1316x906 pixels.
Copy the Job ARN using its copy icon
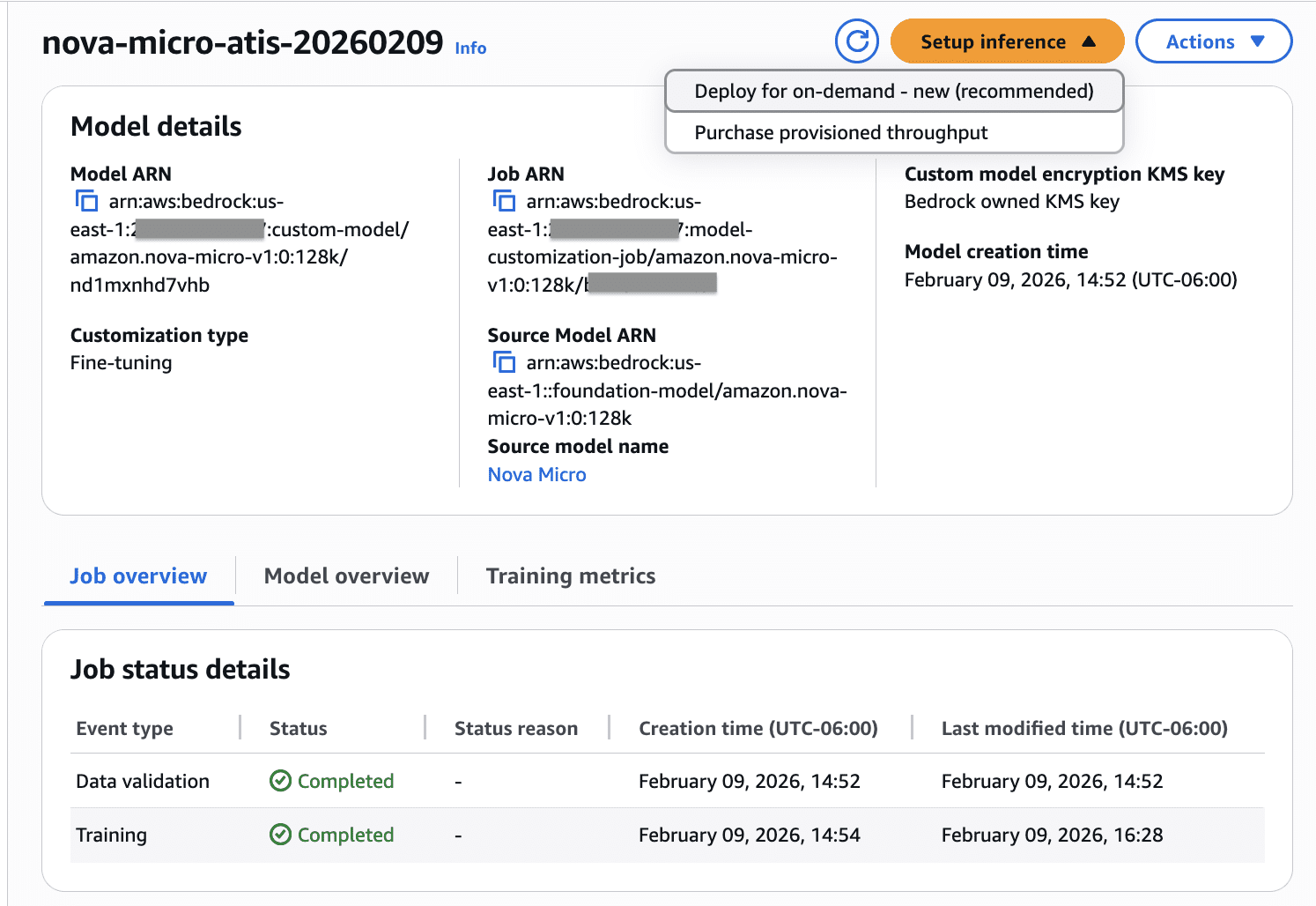pyautogui.click(x=504, y=201)
